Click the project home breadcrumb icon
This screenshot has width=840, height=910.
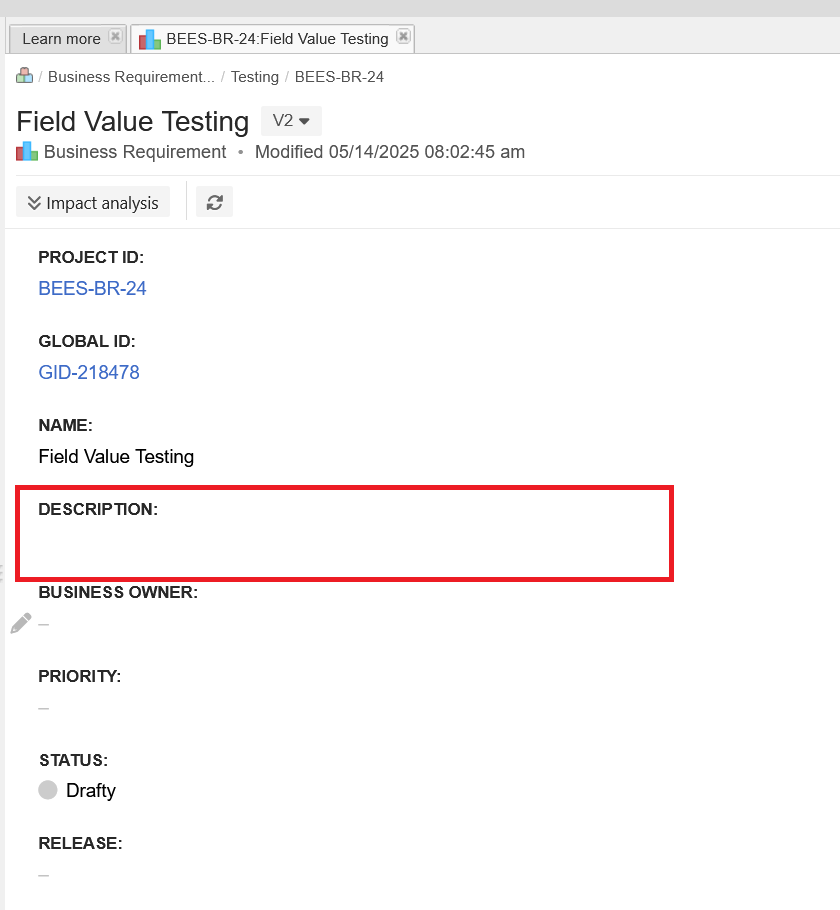coord(24,75)
